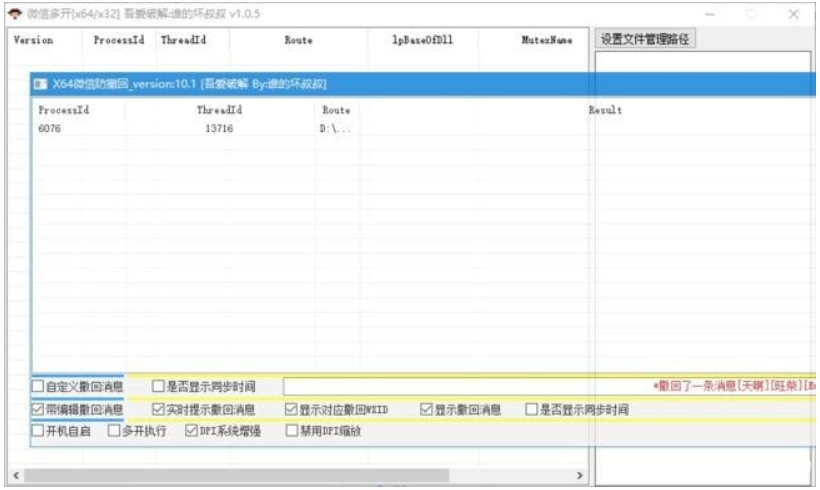The width and height of the screenshot is (820, 490).
Task: Click the Route value D:\...
Action: pos(335,128)
